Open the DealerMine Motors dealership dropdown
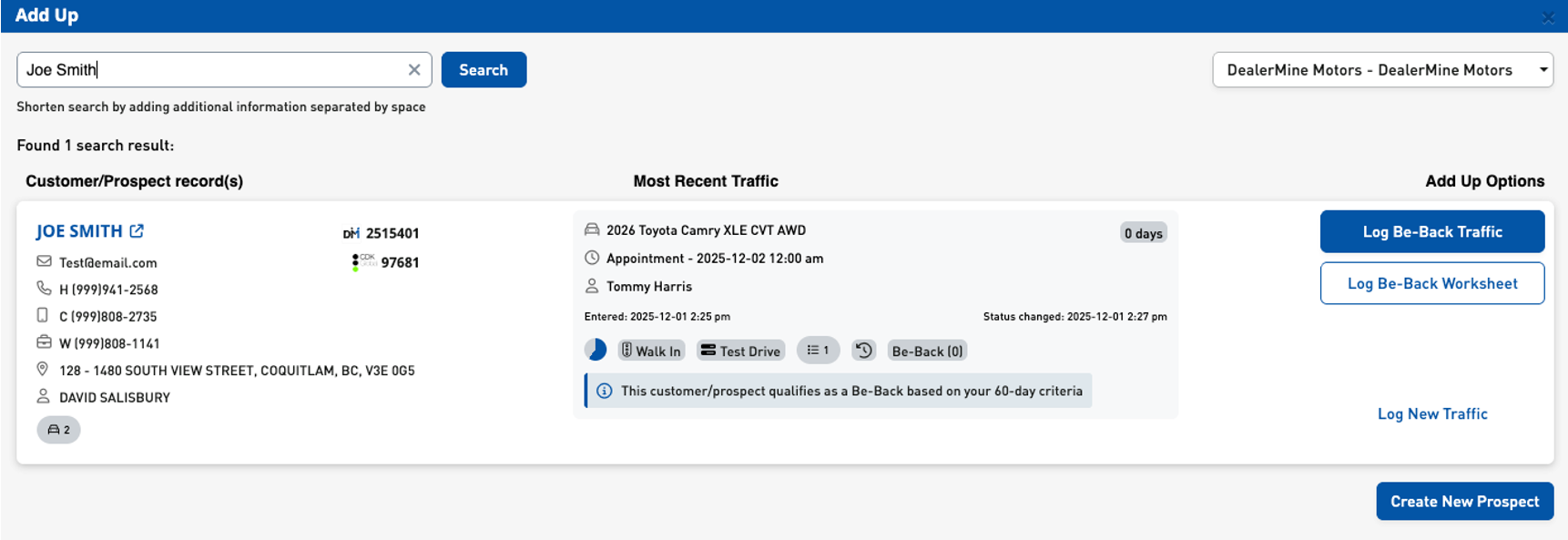 pyautogui.click(x=1382, y=70)
